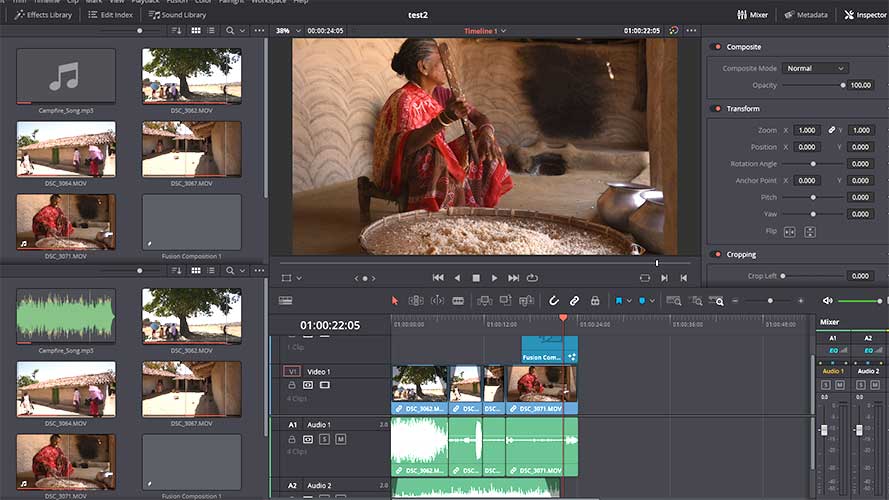The height and width of the screenshot is (500, 889).
Task: Play the timeline in reverse
Action: [457, 278]
